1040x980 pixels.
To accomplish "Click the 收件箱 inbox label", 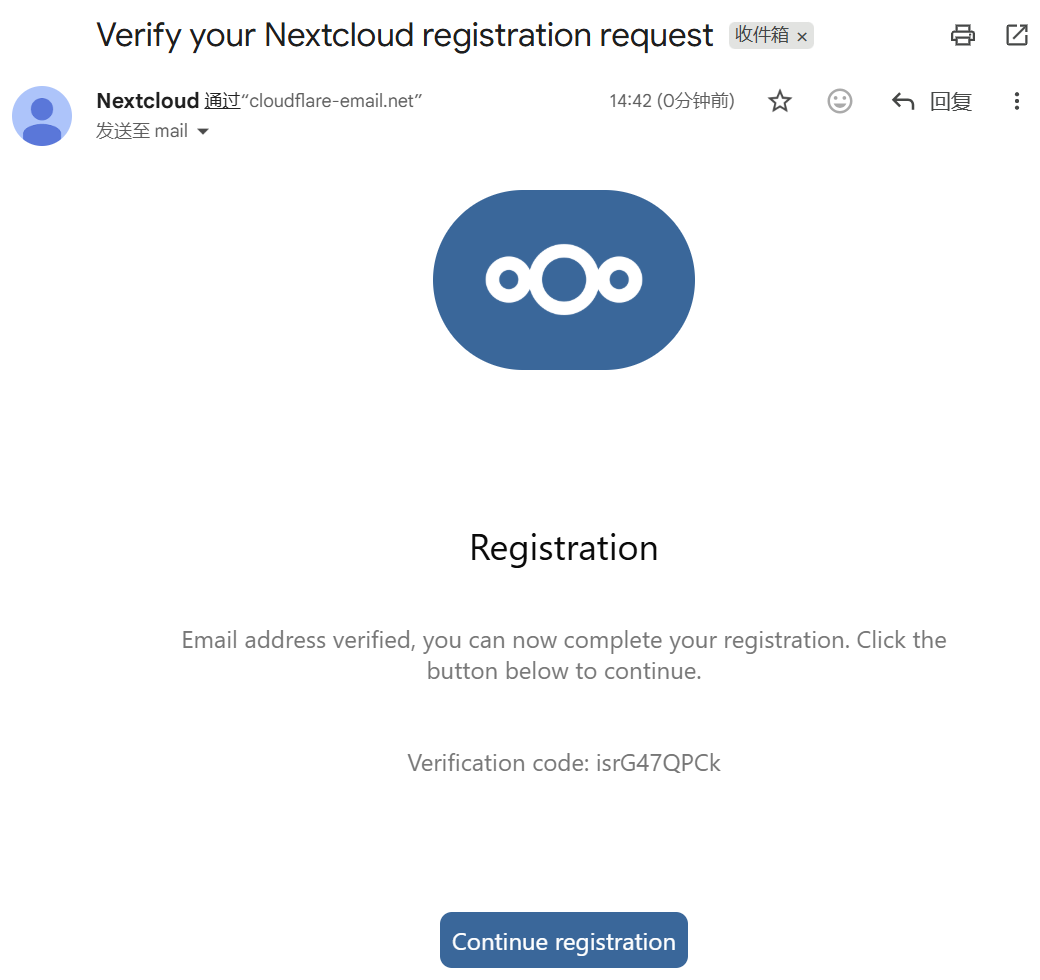I will [762, 36].
